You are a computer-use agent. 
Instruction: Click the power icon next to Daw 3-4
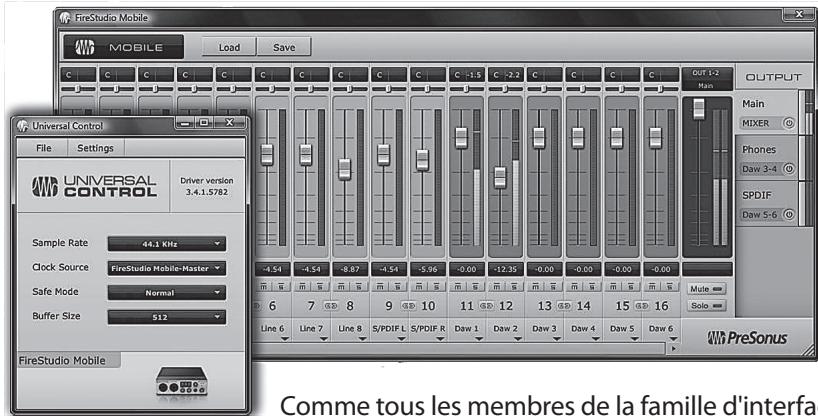pyautogui.click(x=788, y=169)
